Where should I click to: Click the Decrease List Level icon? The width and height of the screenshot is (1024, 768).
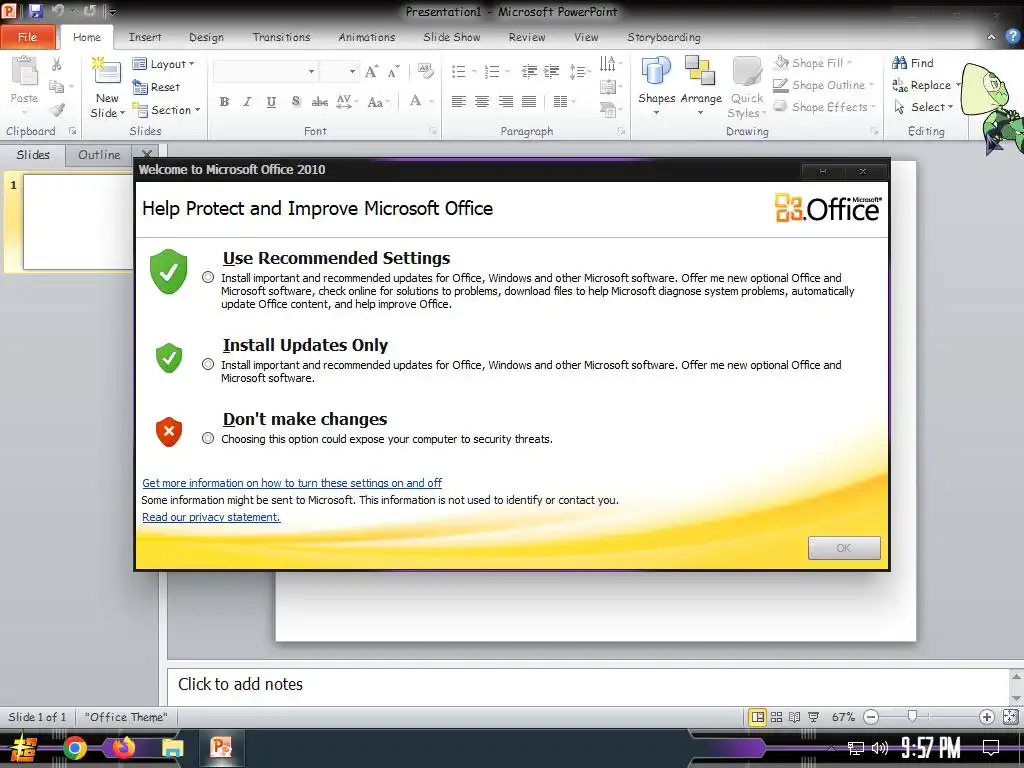529,71
